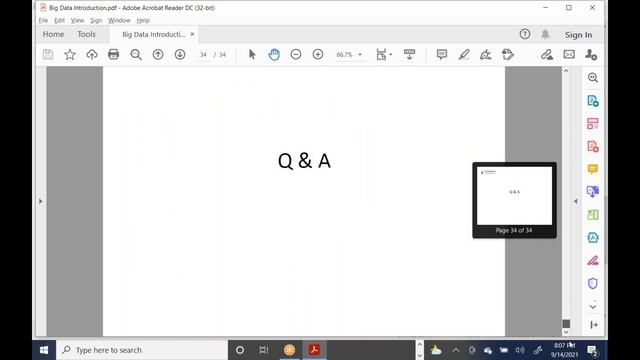Click the scrollbar up arrow
The image size is (640, 360).
(566, 71)
